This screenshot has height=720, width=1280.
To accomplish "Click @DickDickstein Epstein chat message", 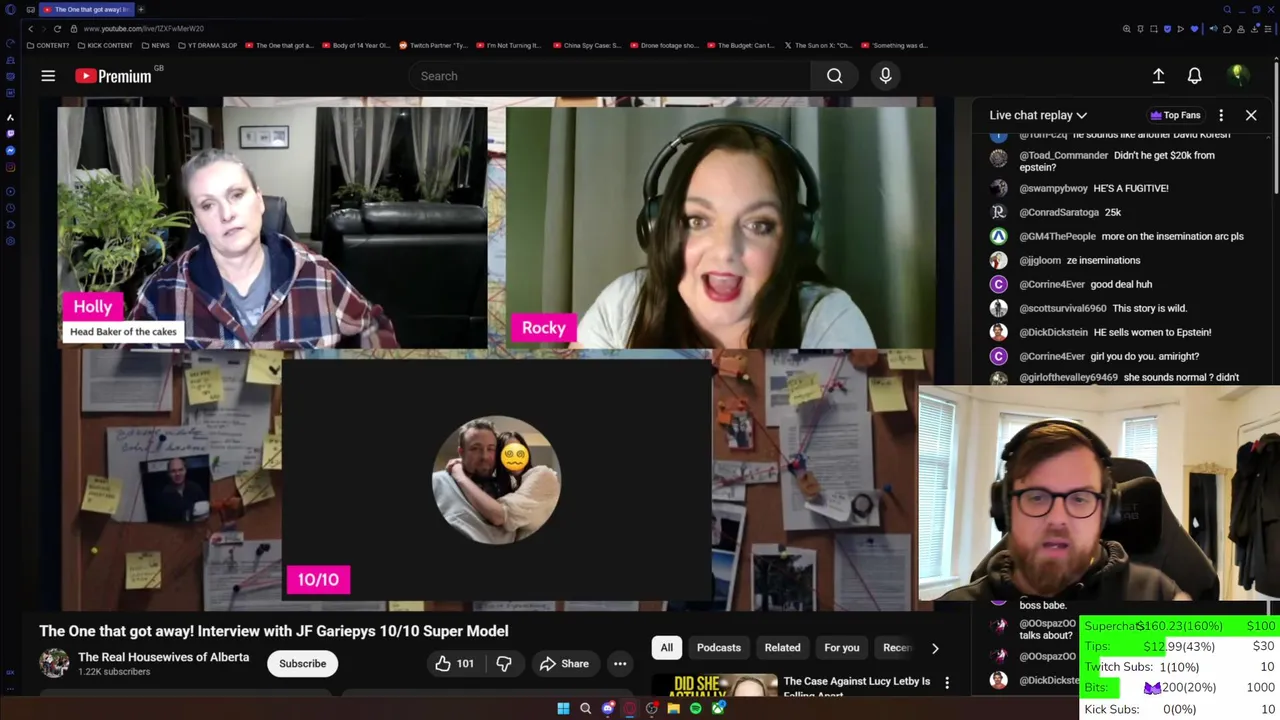I will [x=1100, y=332].
